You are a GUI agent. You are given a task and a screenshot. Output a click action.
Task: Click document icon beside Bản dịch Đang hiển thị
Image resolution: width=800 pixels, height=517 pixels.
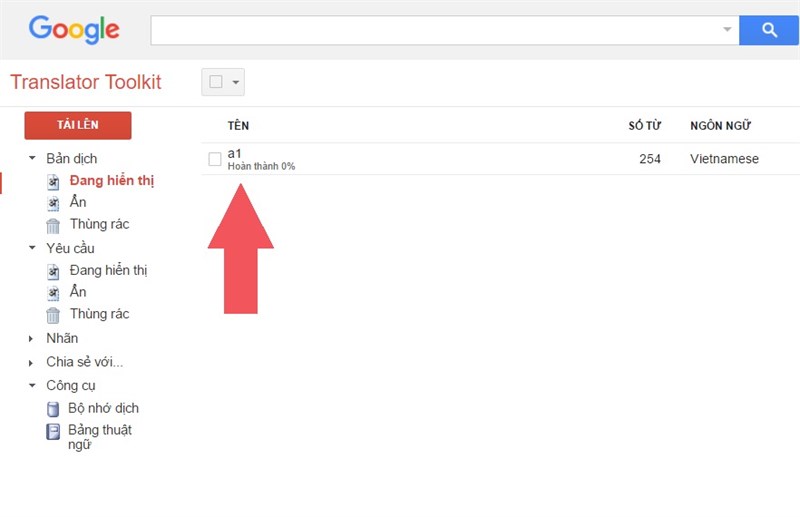[x=54, y=181]
